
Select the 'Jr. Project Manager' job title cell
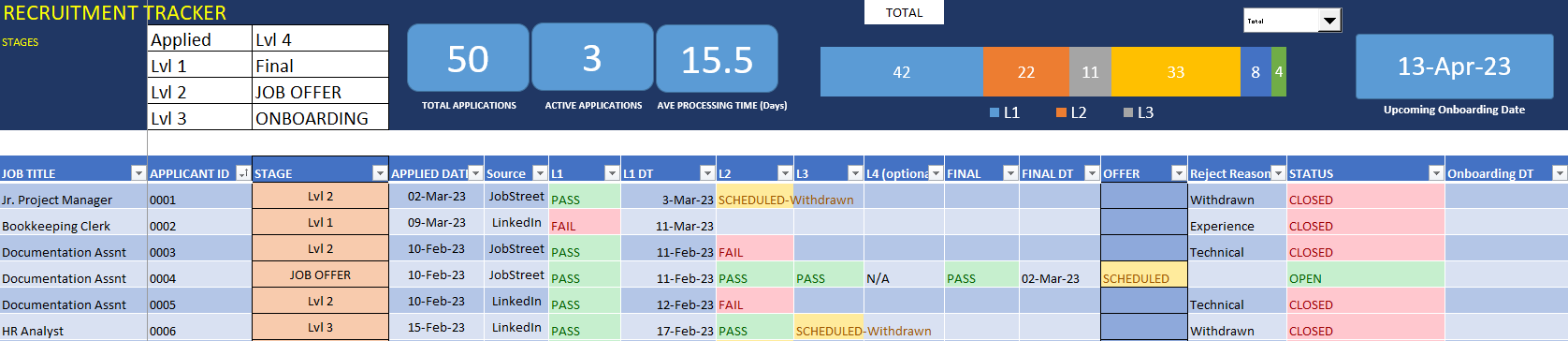(x=73, y=196)
